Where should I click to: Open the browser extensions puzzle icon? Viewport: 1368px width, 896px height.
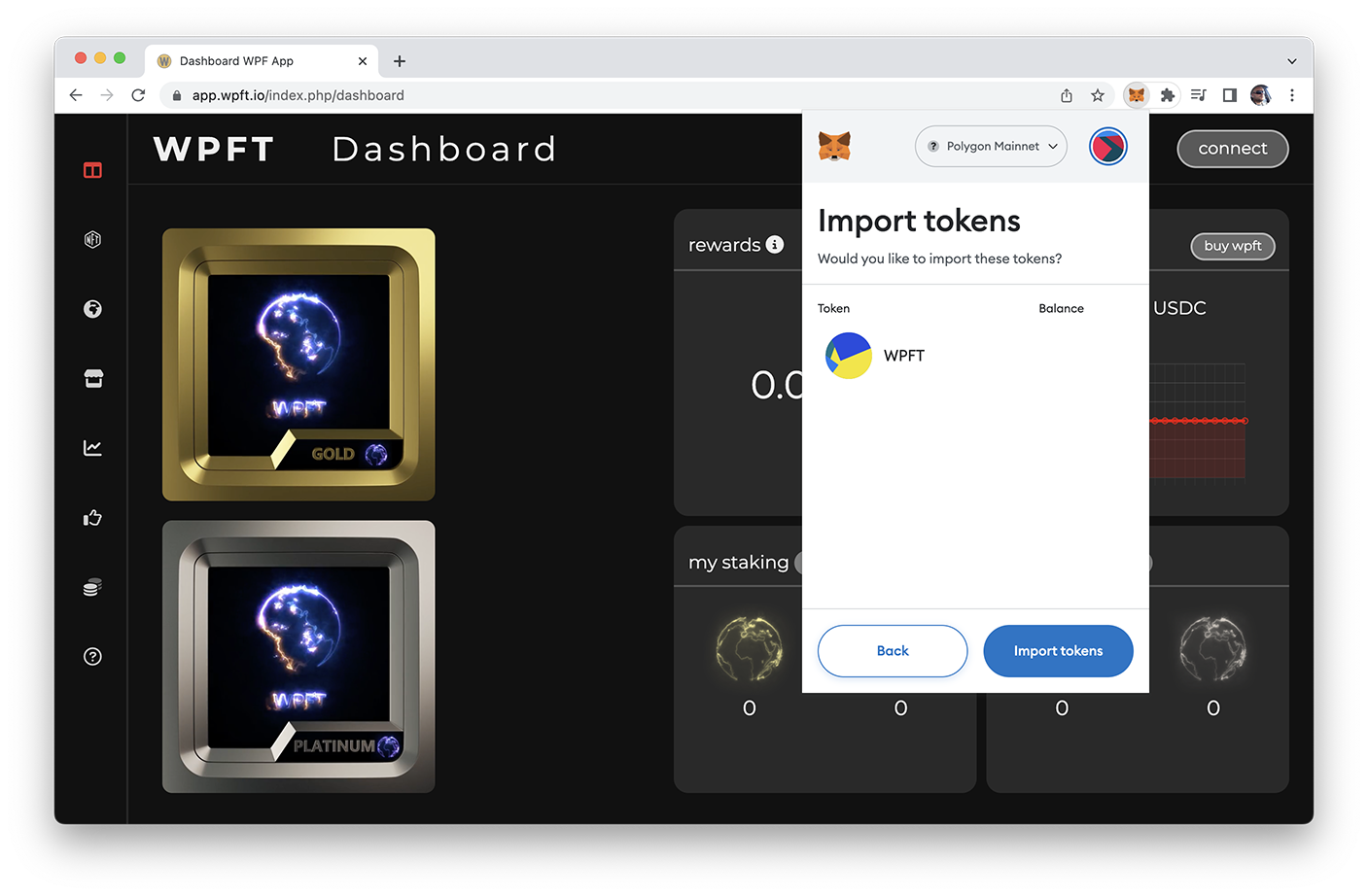[1168, 95]
